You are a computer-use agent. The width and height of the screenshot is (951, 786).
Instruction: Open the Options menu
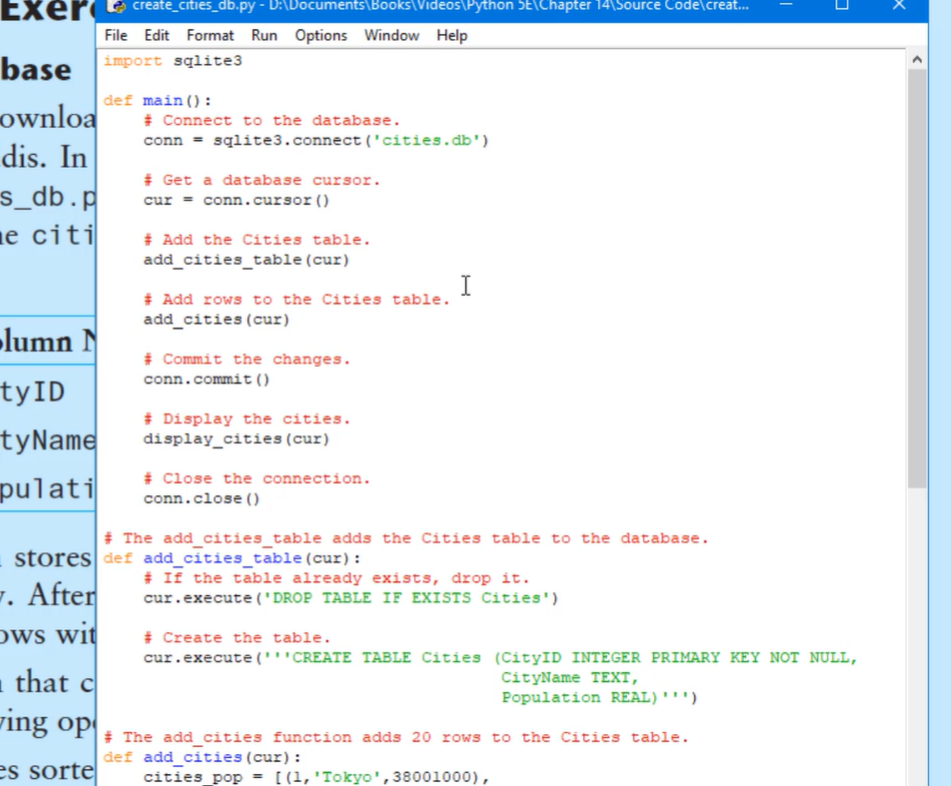321,36
